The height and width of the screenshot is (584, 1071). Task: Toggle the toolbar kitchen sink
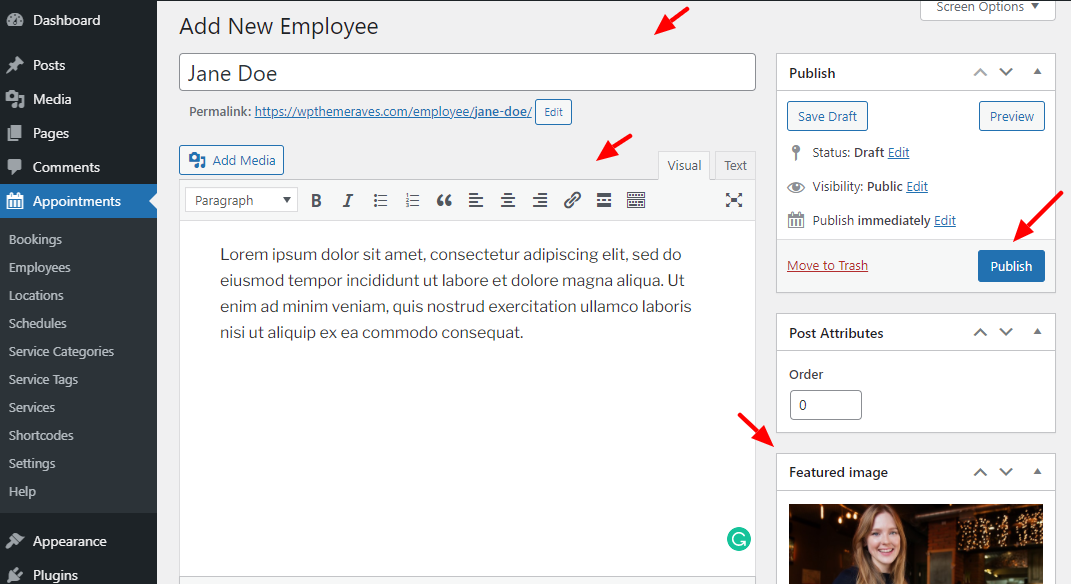(x=636, y=200)
